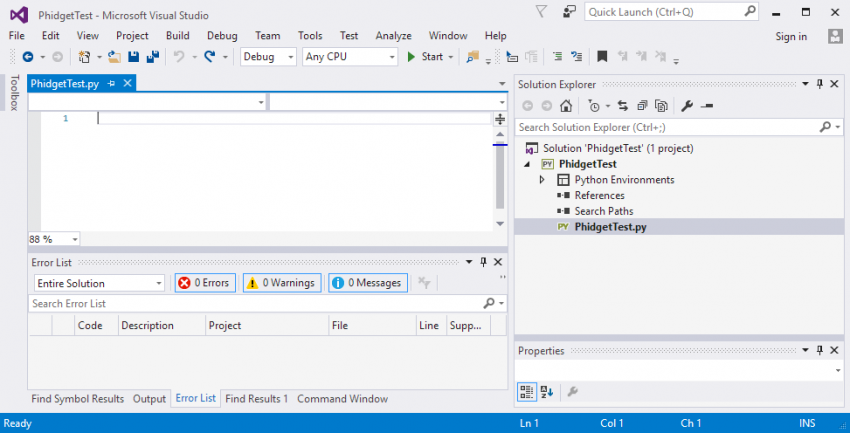The image size is (850, 433).
Task: Click the Save All double-floppy icon
Action: pyautogui.click(x=153, y=56)
